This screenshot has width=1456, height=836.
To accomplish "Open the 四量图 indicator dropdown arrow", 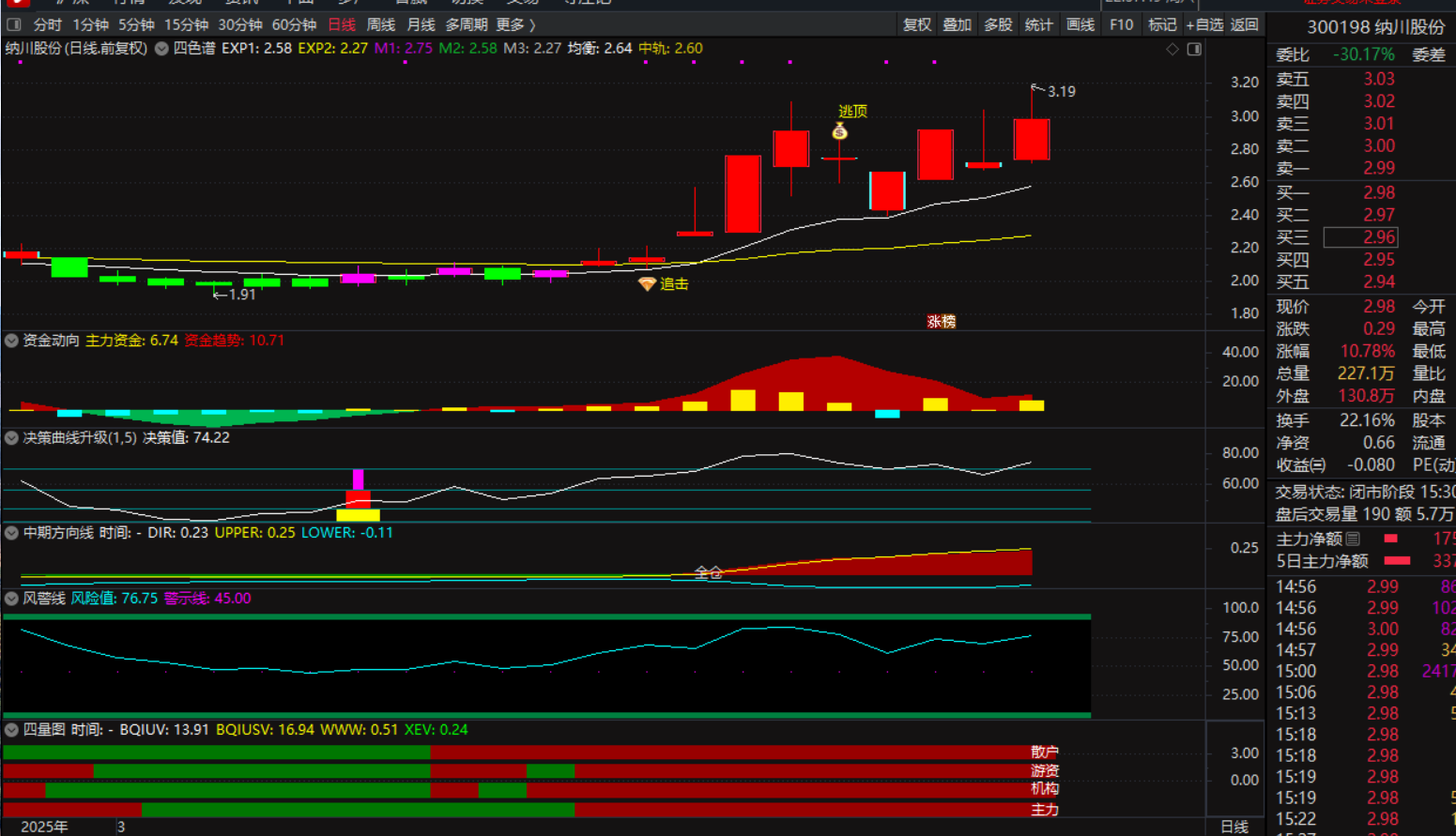I will 11,730.
